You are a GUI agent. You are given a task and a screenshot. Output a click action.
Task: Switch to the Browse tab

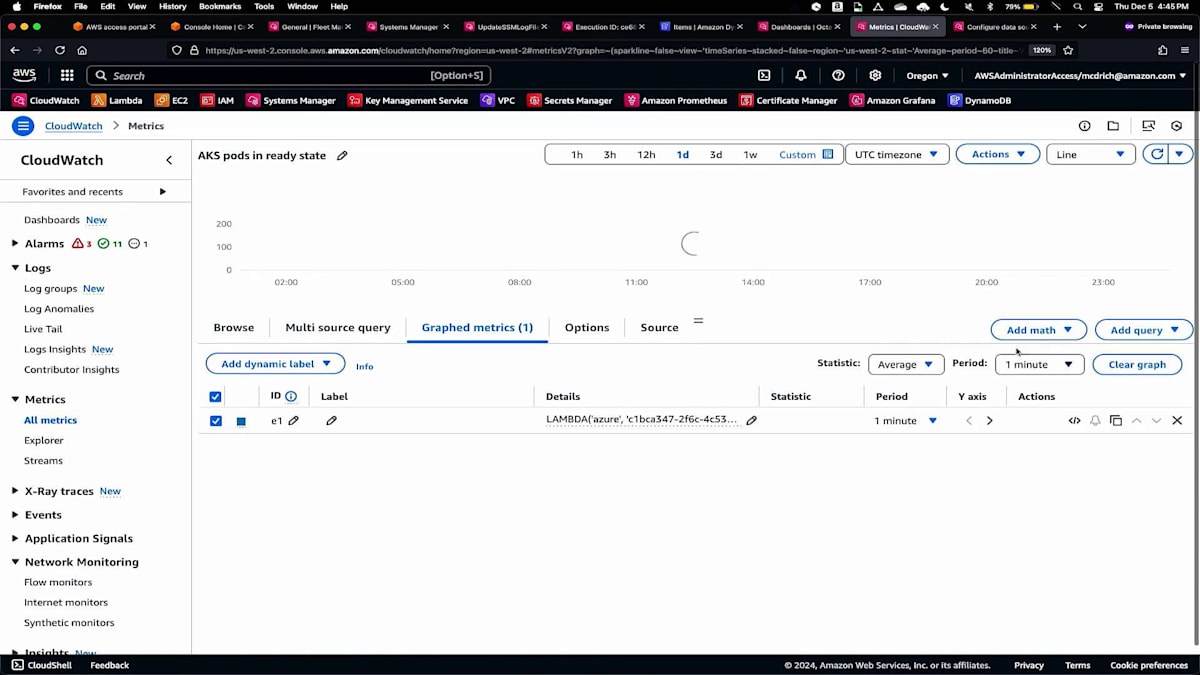[234, 327]
